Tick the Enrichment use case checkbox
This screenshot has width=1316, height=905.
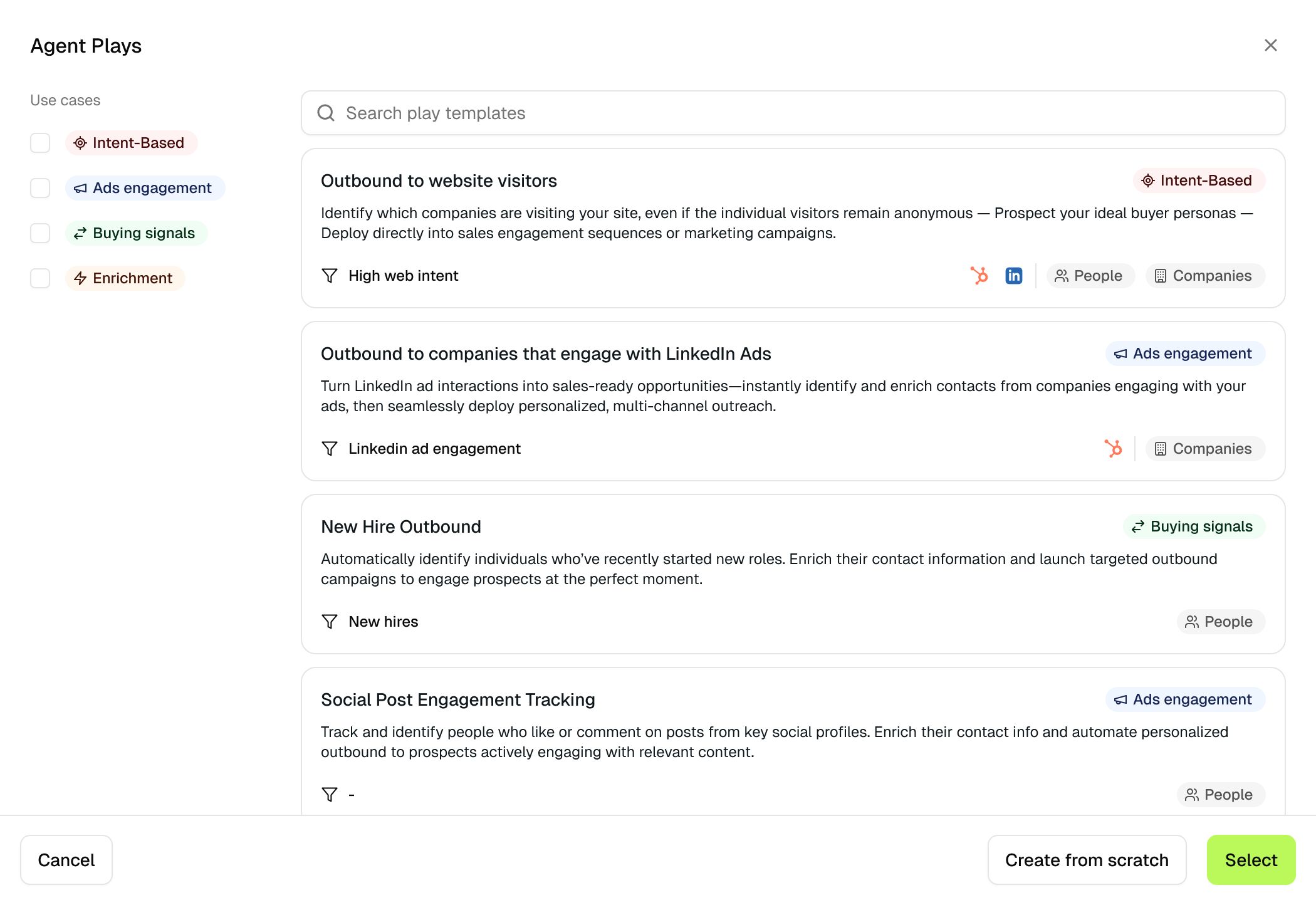(40, 278)
